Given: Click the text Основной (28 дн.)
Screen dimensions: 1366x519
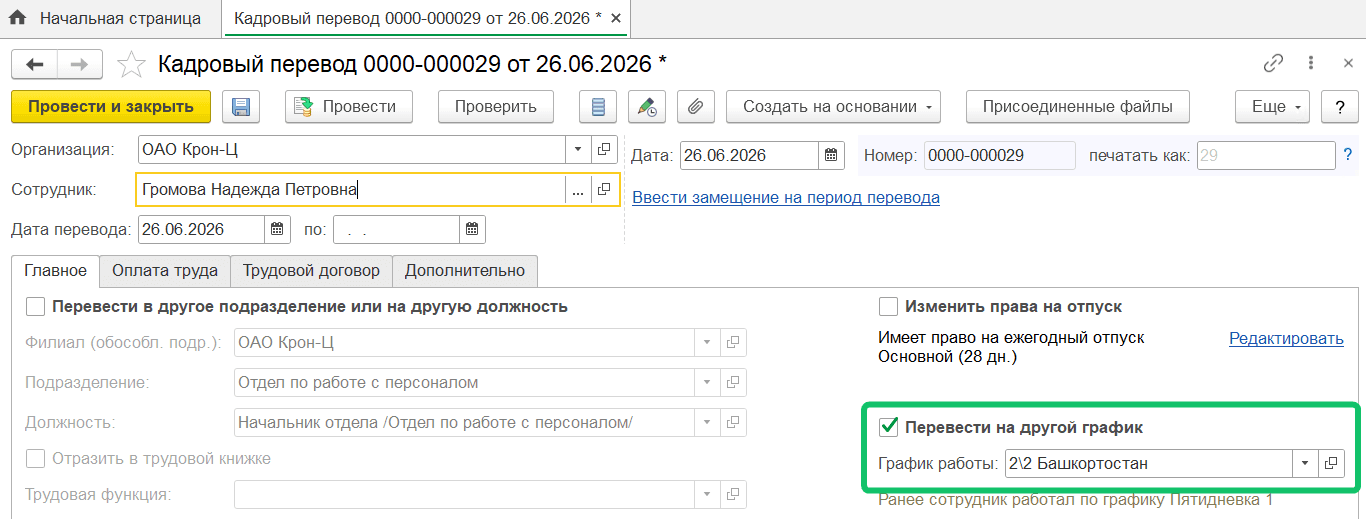Looking at the screenshot, I should pyautogui.click(x=946, y=356).
